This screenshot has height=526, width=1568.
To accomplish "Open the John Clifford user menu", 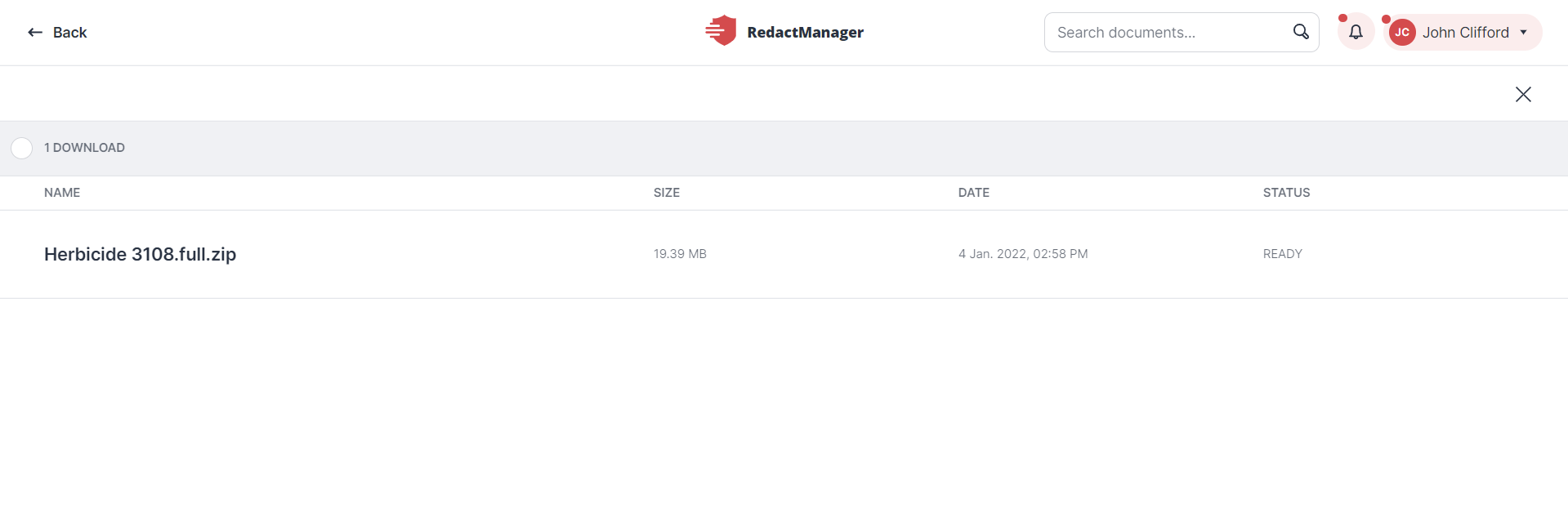I will 1463,33.
